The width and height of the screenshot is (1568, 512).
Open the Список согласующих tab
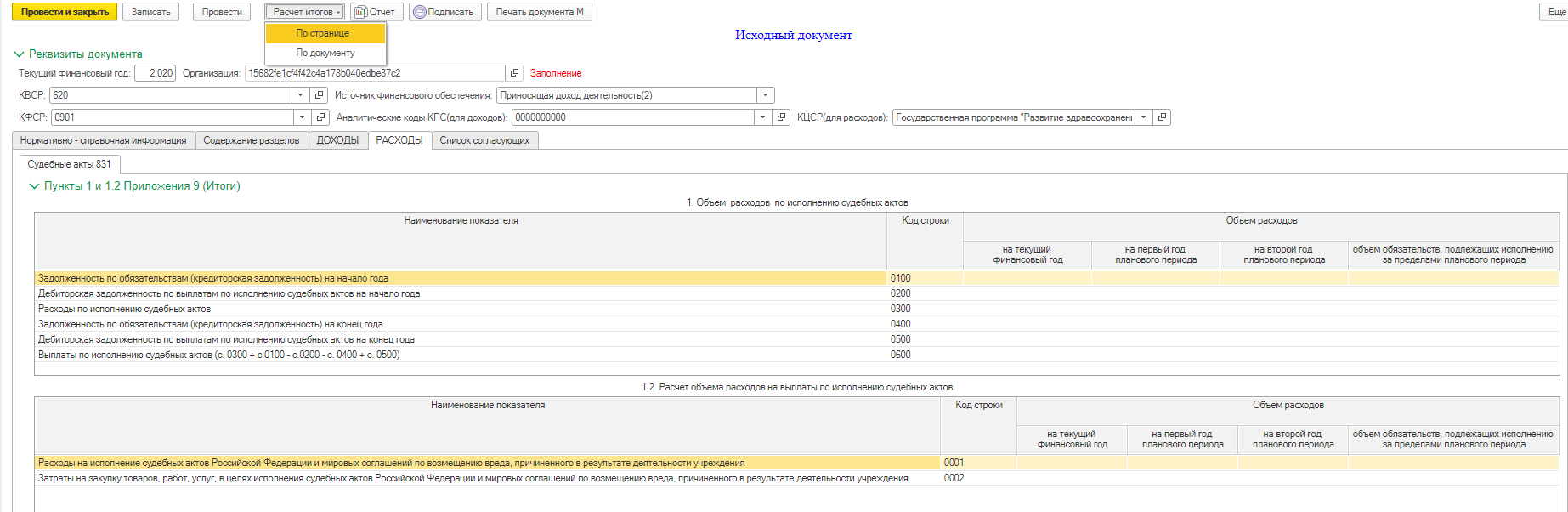coord(484,140)
